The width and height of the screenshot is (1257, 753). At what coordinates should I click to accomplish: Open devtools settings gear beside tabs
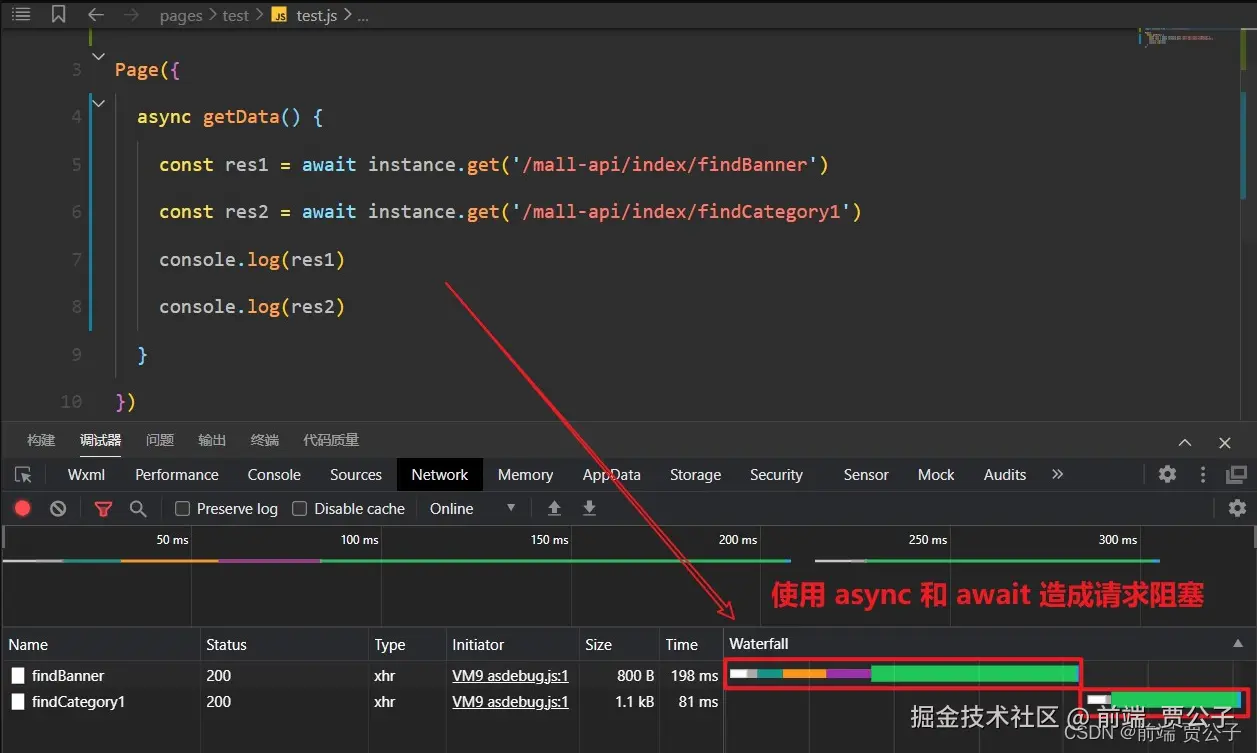tap(1167, 475)
